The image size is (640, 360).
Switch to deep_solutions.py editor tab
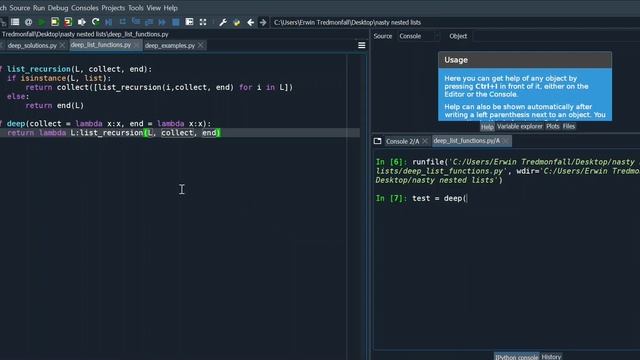coord(32,45)
